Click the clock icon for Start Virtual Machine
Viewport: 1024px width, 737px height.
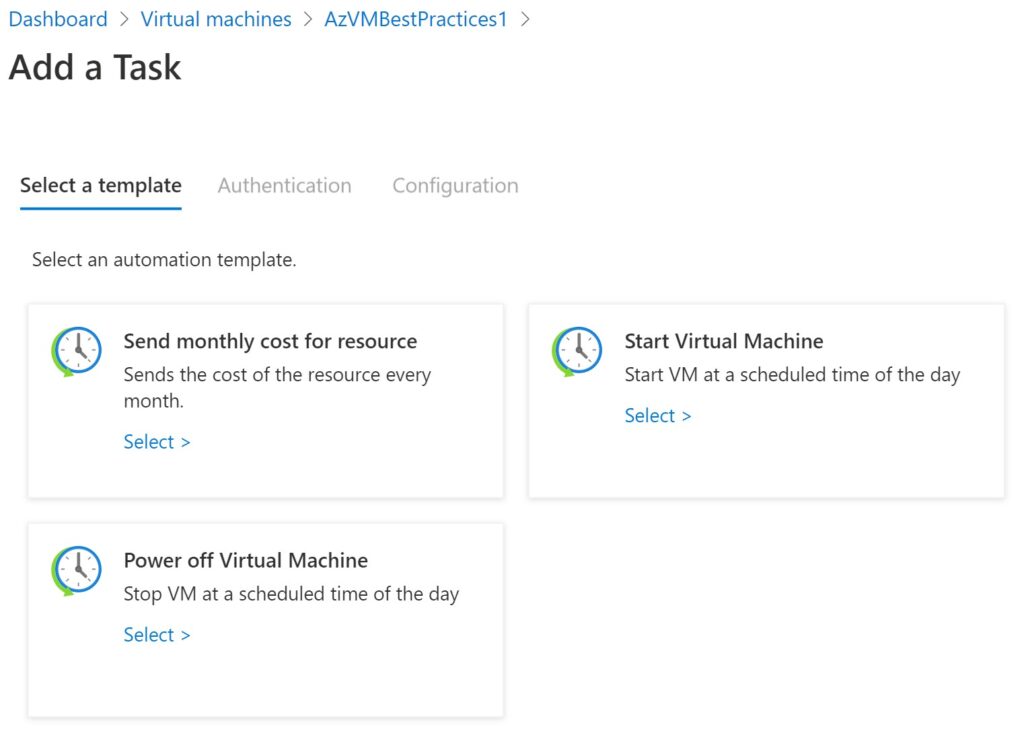(x=577, y=351)
